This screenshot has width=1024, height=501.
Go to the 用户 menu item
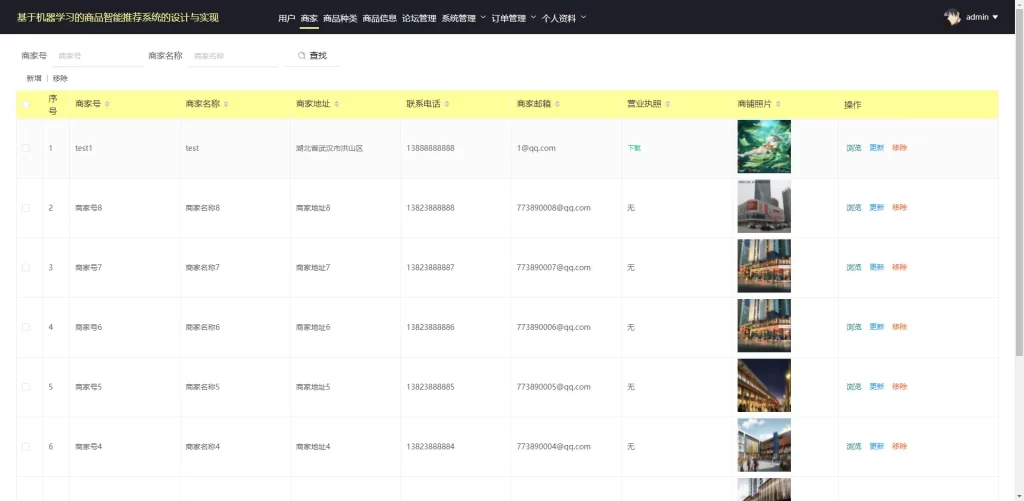pos(286,18)
